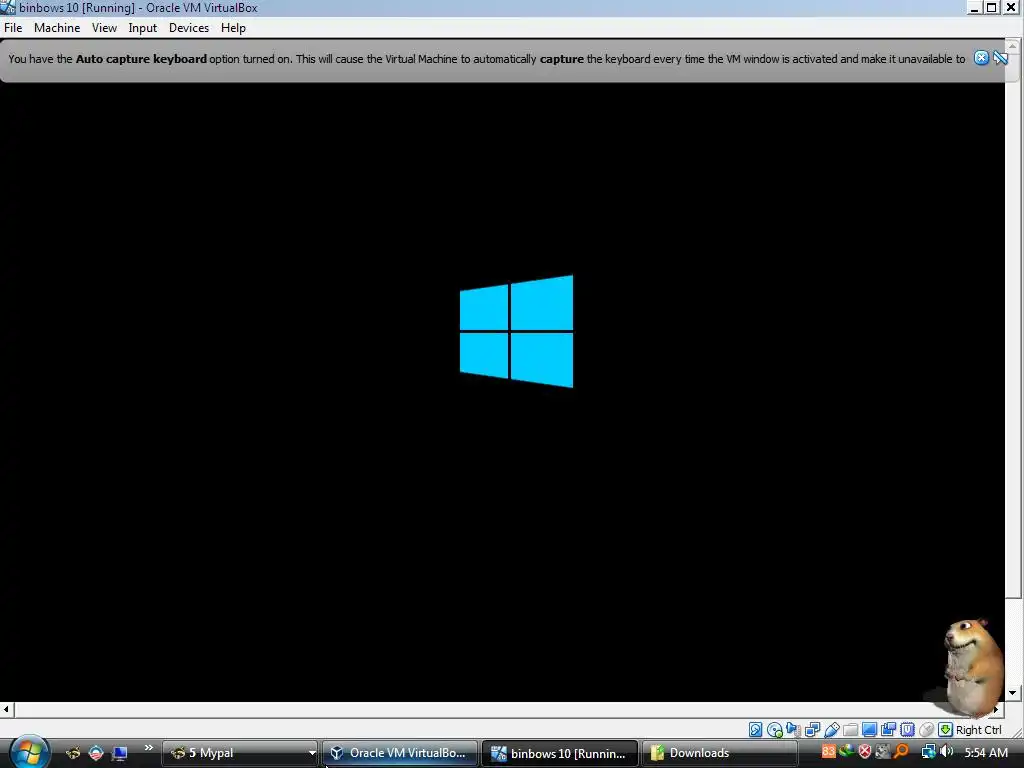Click the CPU virtualization status icon
Image resolution: width=1024 pixels, height=768 pixels.
pos(907,729)
